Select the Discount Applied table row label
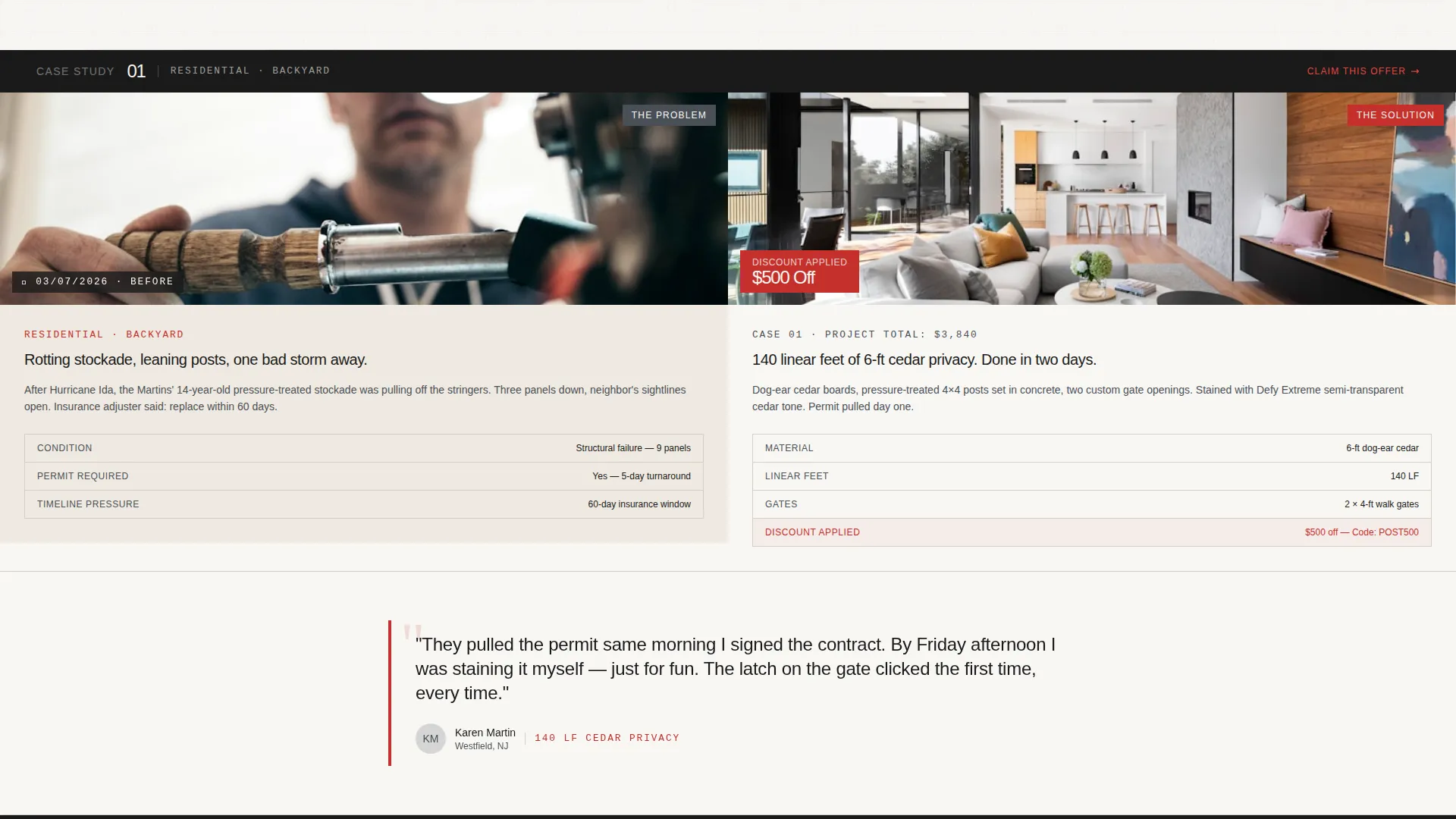The height and width of the screenshot is (819, 1456). click(812, 532)
